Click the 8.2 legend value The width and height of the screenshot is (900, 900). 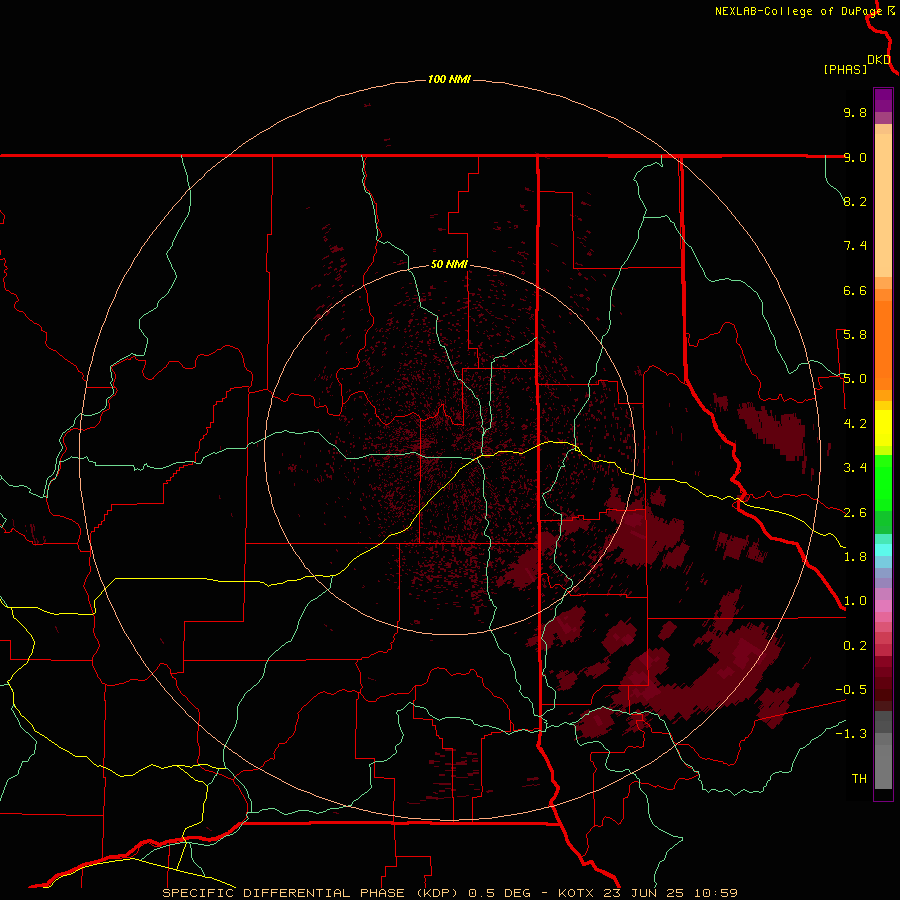pyautogui.click(x=855, y=201)
